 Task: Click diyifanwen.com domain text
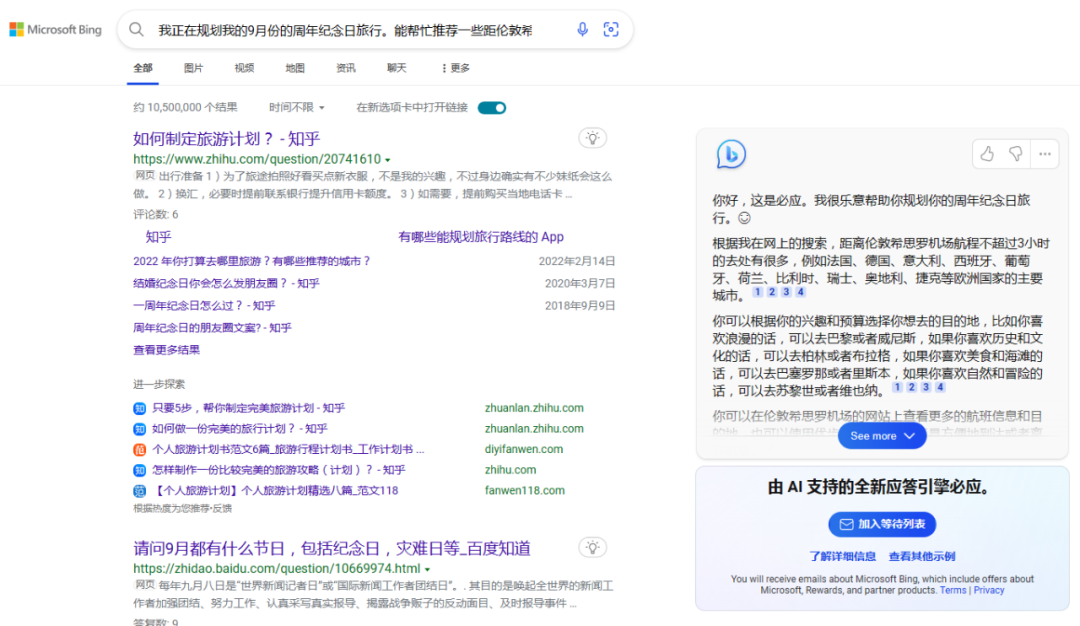(523, 450)
